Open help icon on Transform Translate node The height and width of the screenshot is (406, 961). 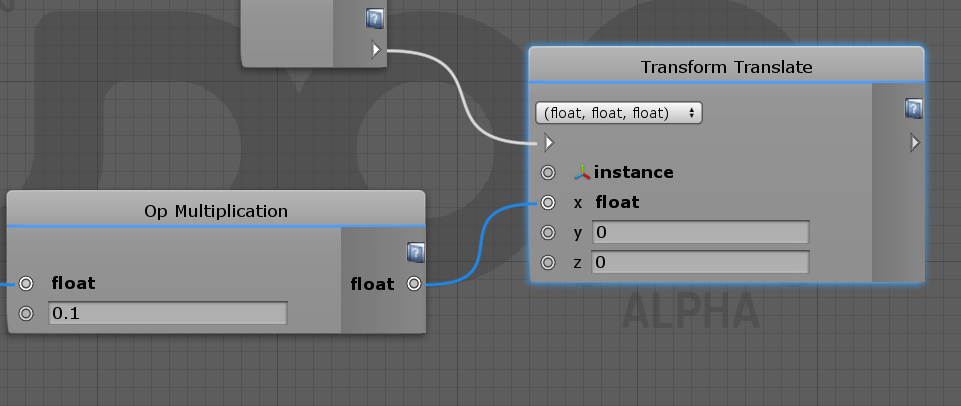[x=913, y=109]
